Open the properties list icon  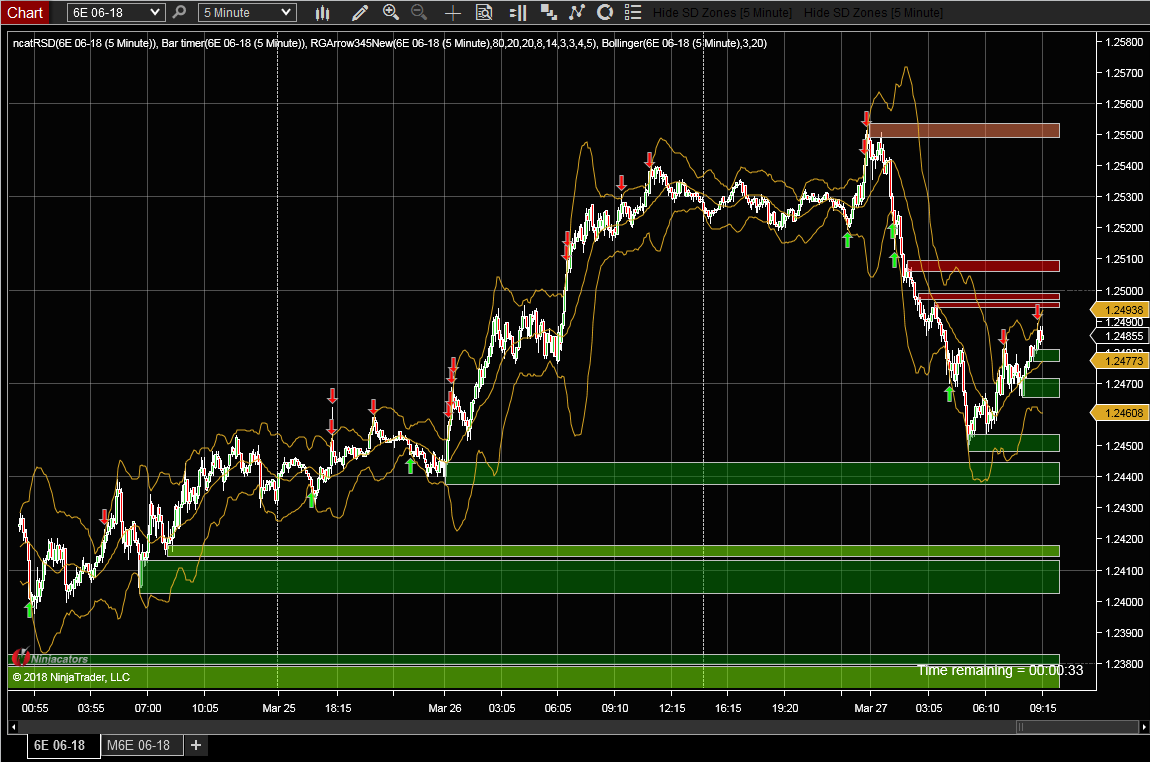pyautogui.click(x=633, y=12)
